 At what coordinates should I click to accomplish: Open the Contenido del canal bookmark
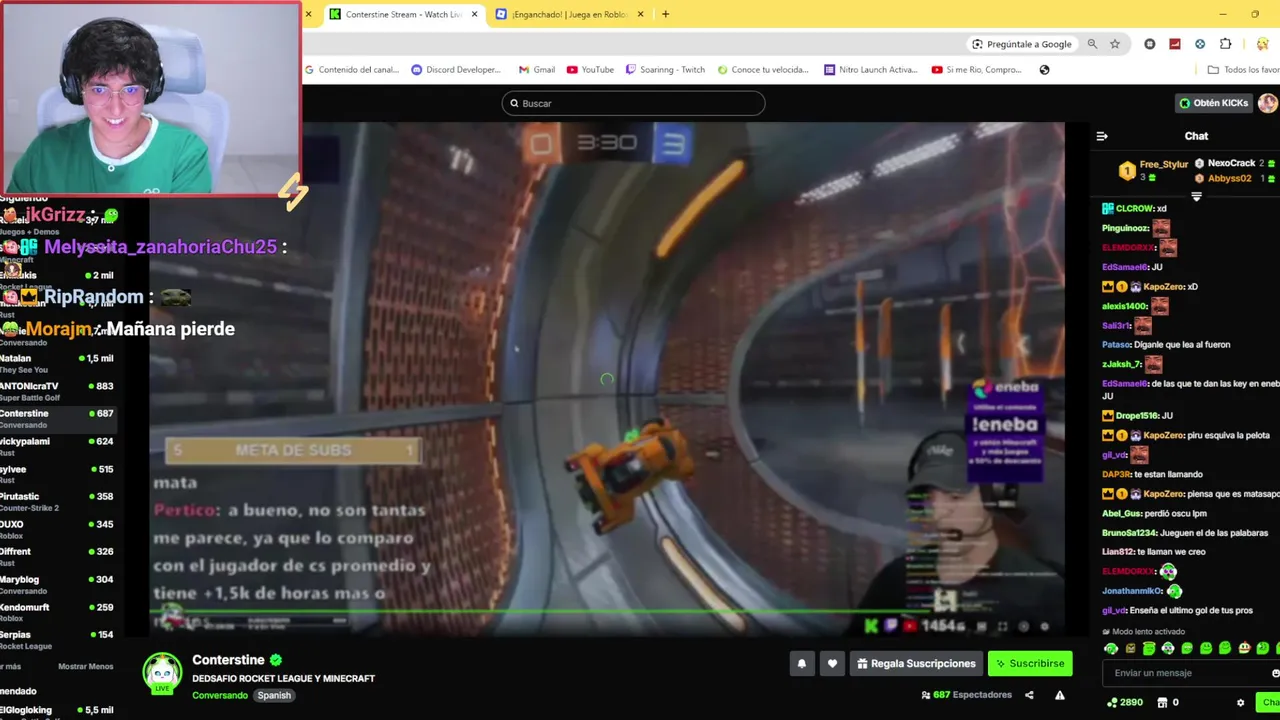point(351,70)
